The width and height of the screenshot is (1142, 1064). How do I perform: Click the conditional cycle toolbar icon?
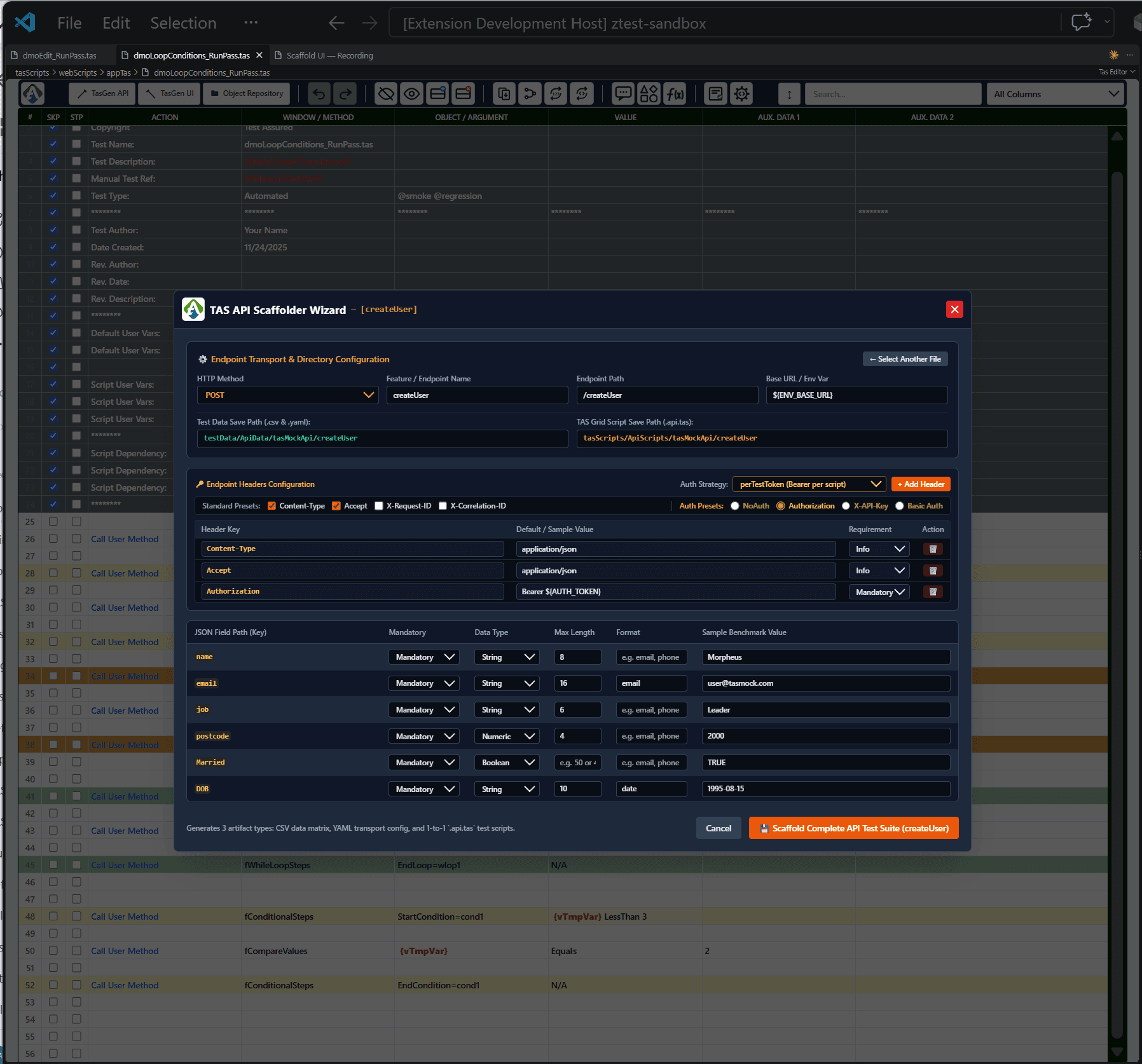[x=582, y=94]
